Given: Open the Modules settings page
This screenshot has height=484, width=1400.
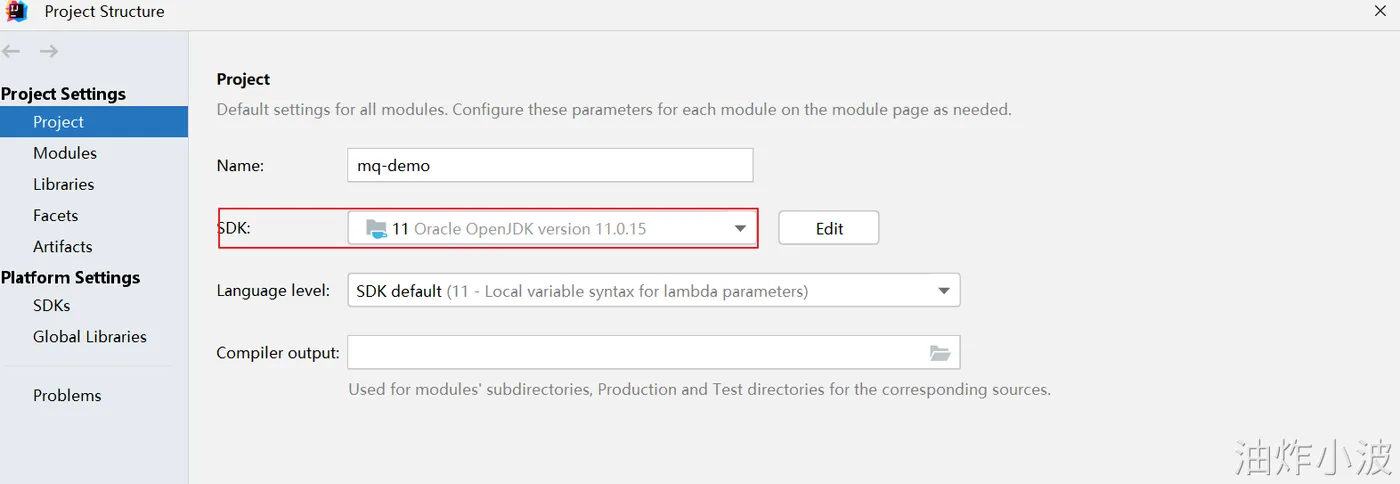Looking at the screenshot, I should [65, 153].
